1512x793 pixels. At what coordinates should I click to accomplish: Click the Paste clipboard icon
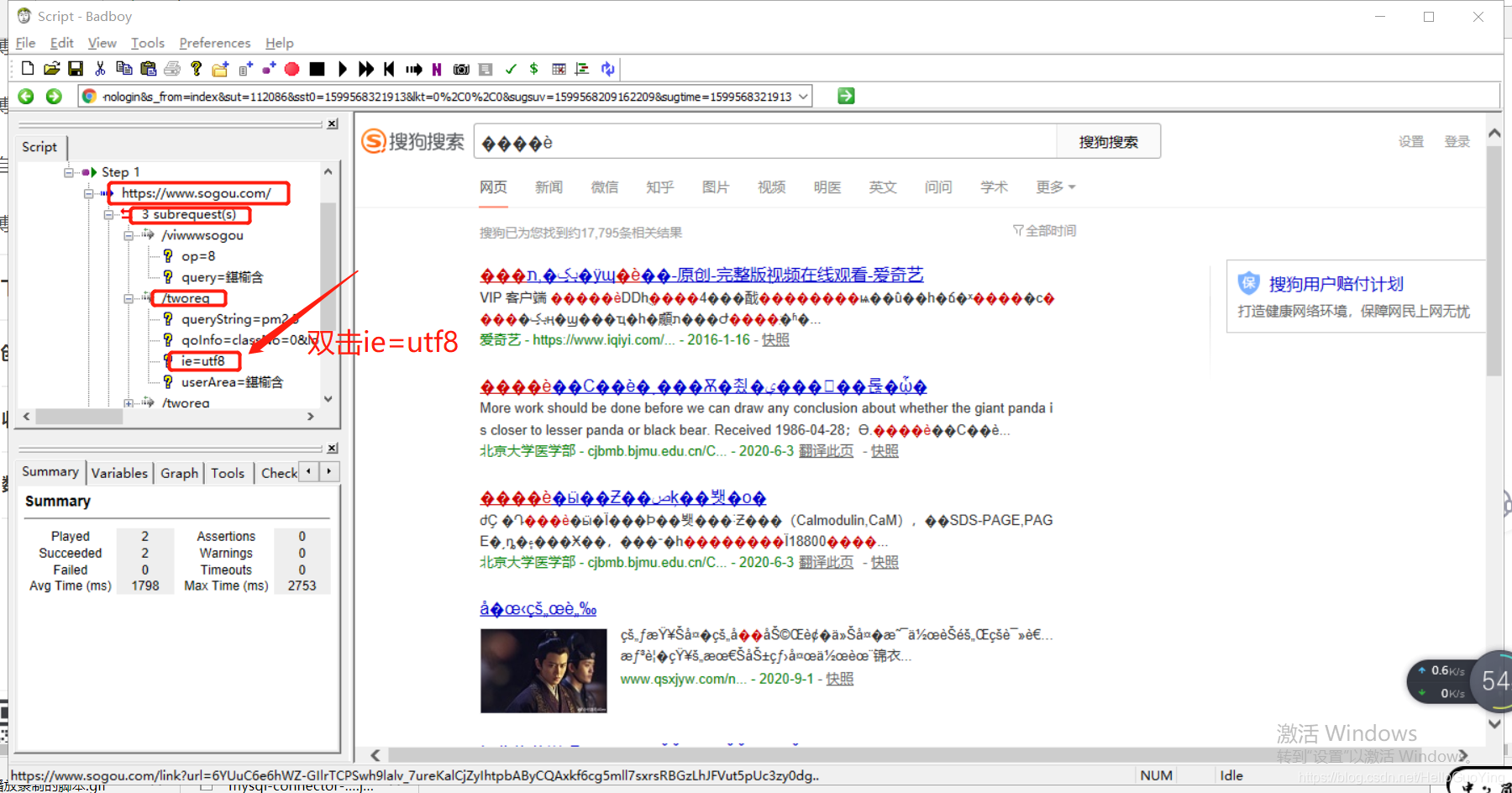tap(149, 69)
